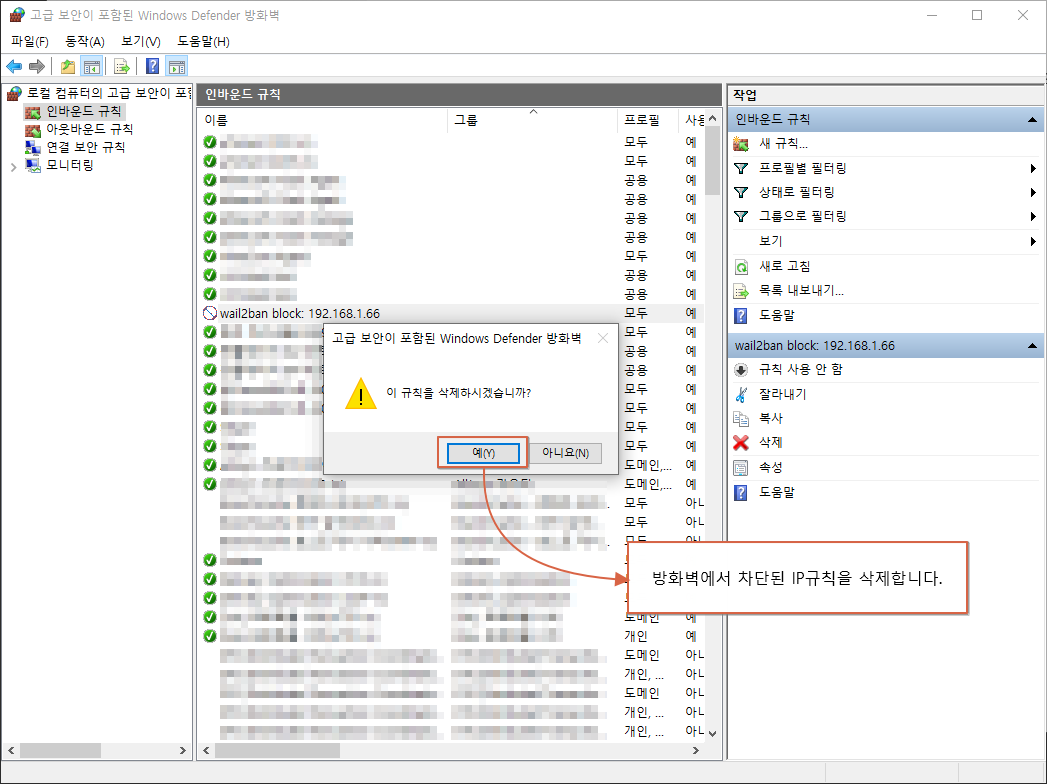This screenshot has height=784, width=1047.
Task: Confirm deletion with 예(Y) button
Action: [x=483, y=453]
